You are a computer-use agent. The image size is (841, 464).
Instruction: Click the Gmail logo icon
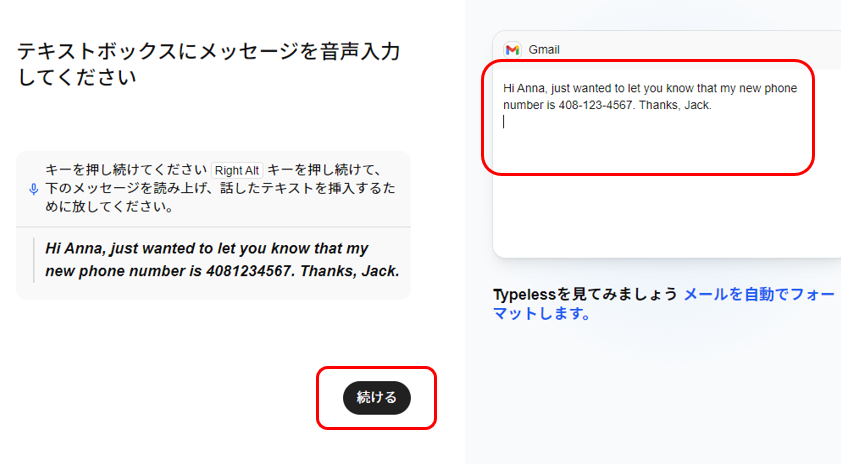[512, 49]
